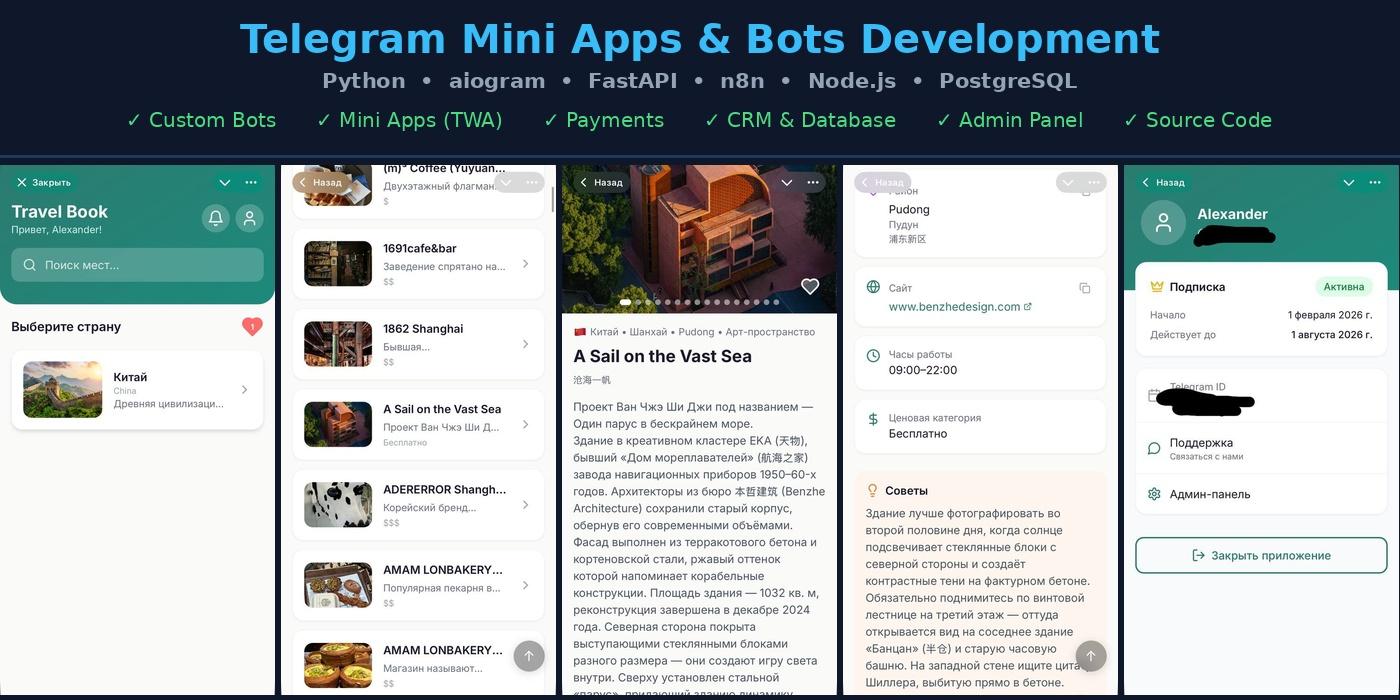This screenshot has height=700, width=1400.
Task: Open favorites heart badge near Выберите страну
Action: click(x=252, y=326)
